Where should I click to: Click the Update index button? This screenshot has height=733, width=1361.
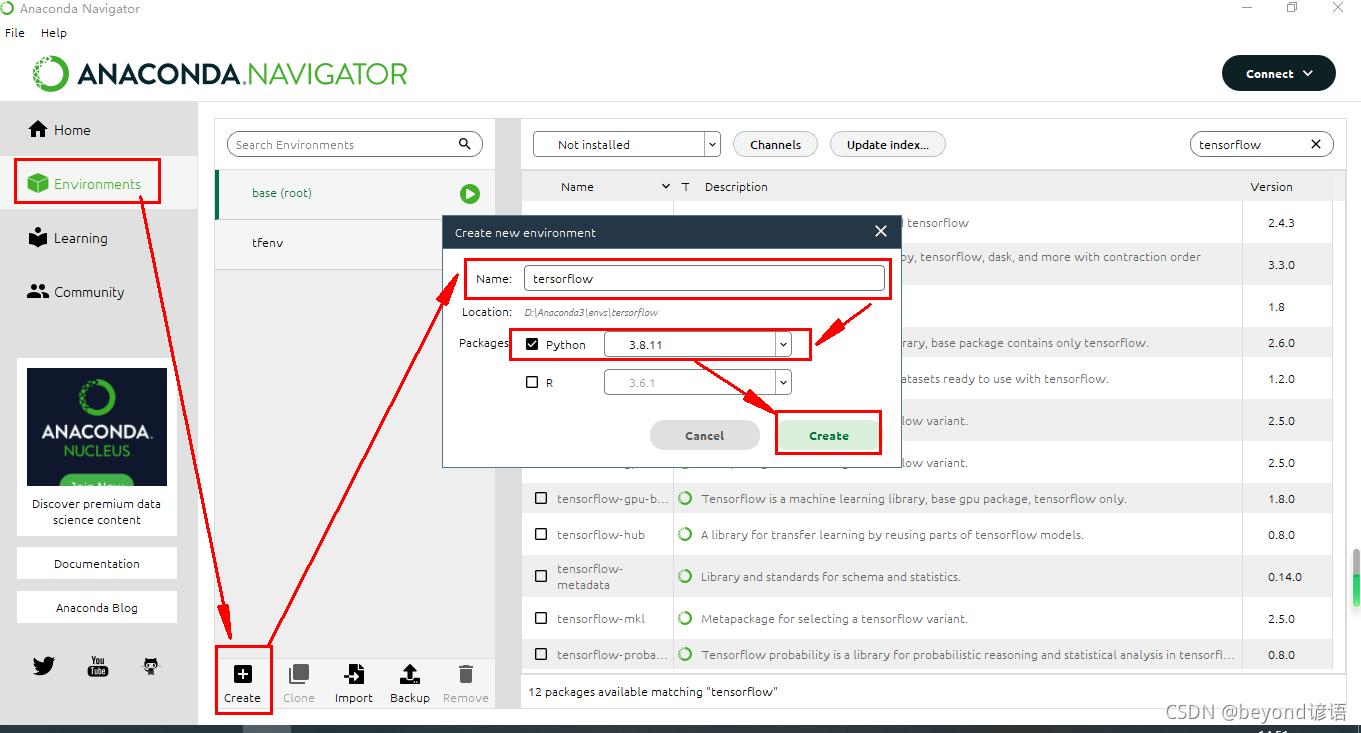click(887, 144)
